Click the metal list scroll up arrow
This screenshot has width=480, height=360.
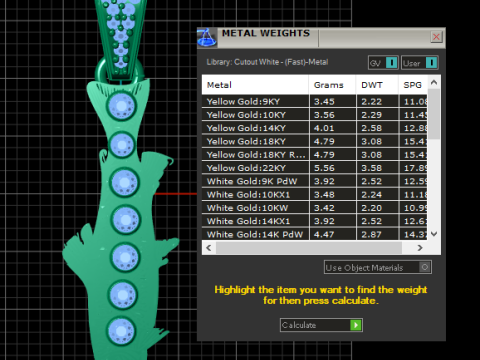pos(434,82)
